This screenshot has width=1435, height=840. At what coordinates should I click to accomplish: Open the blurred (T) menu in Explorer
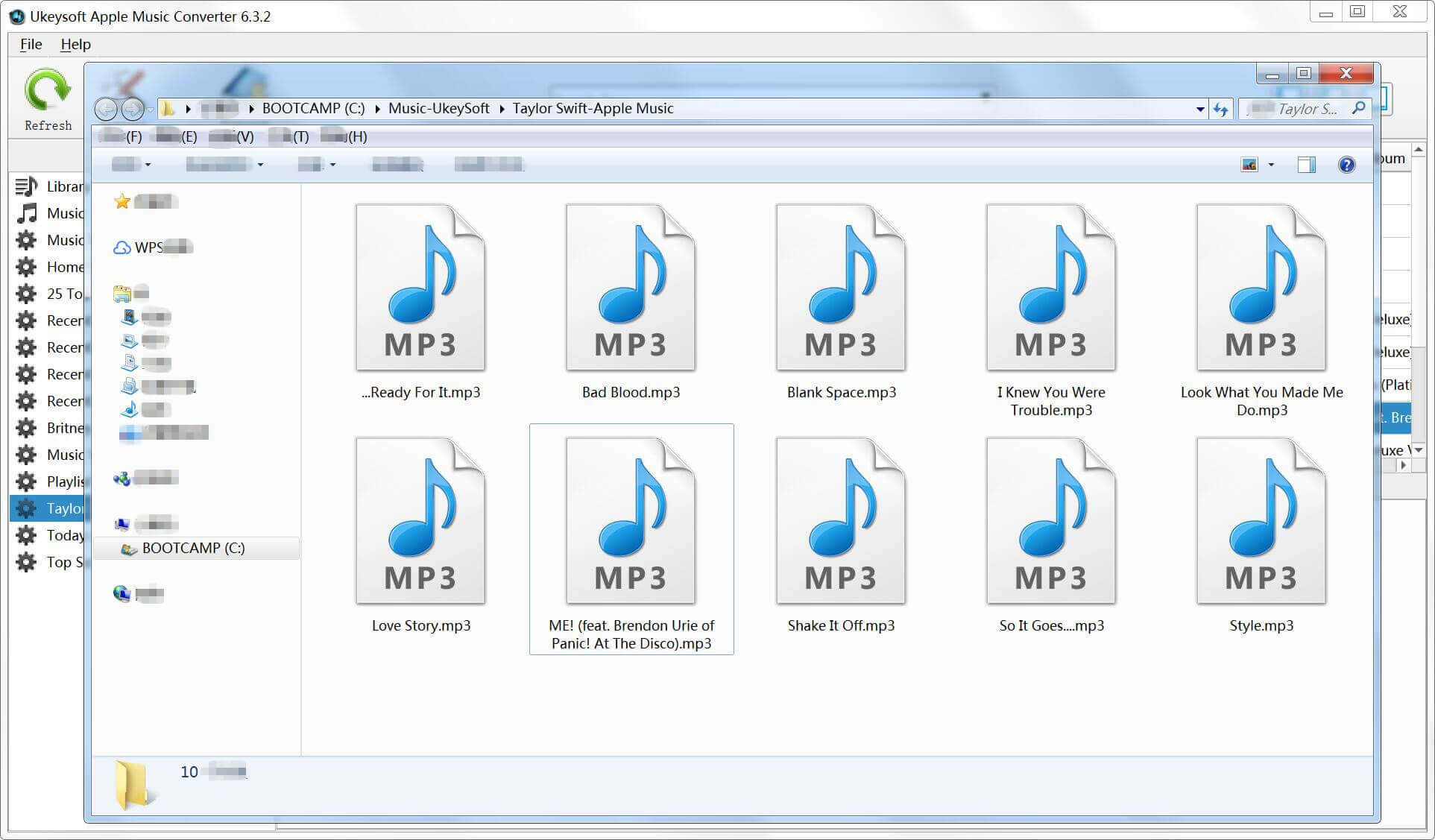tap(288, 136)
